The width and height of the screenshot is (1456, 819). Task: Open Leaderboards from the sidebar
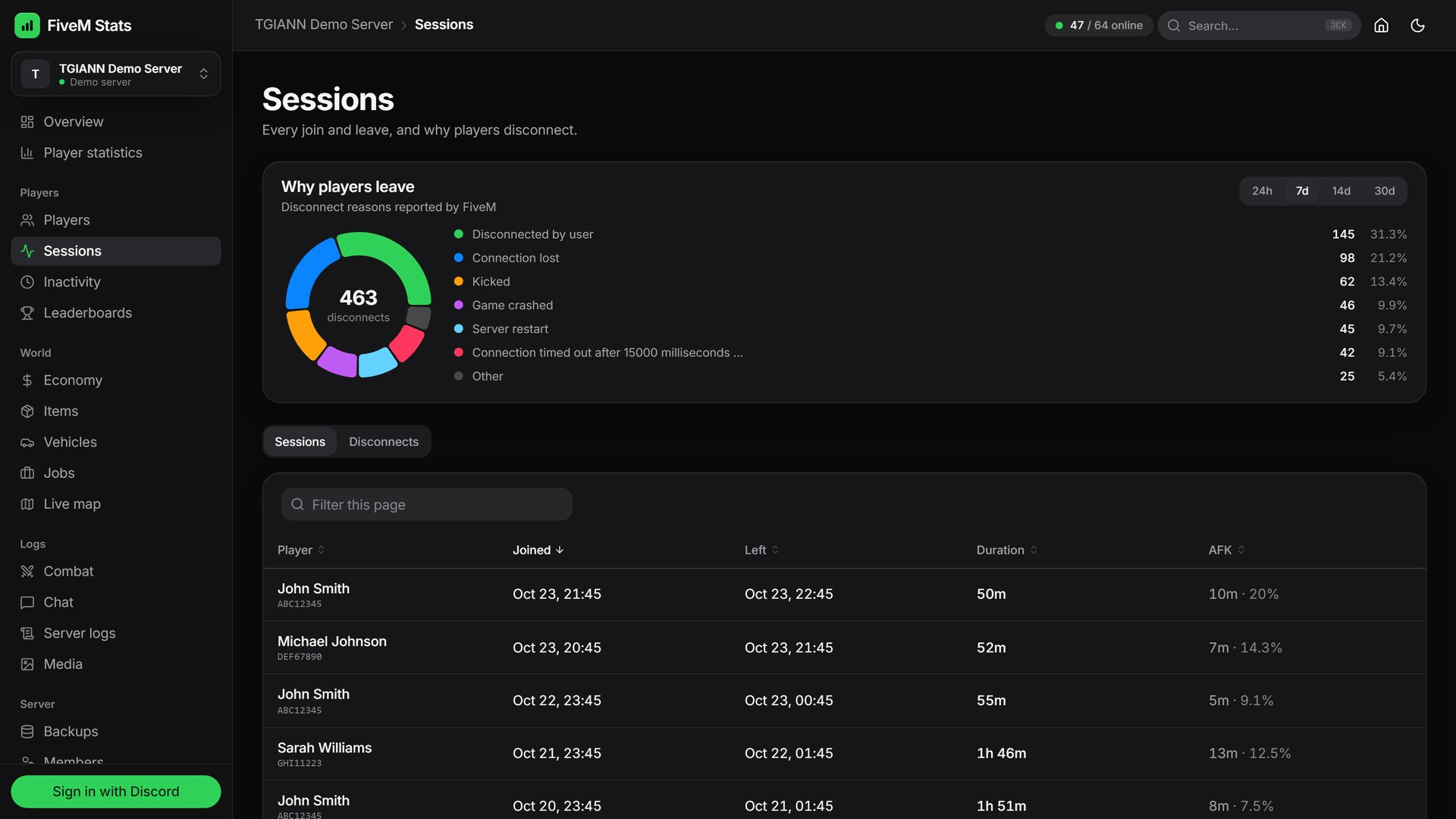pyautogui.click(x=116, y=312)
